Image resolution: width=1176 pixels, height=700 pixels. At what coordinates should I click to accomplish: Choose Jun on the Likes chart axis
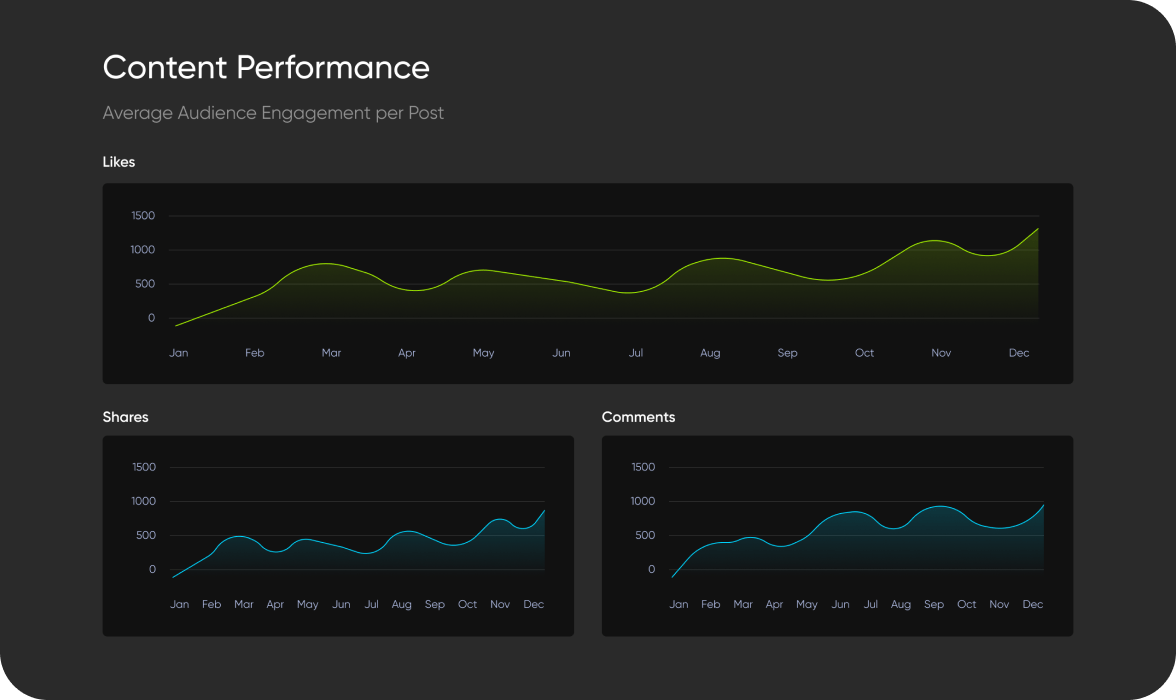[x=562, y=353]
